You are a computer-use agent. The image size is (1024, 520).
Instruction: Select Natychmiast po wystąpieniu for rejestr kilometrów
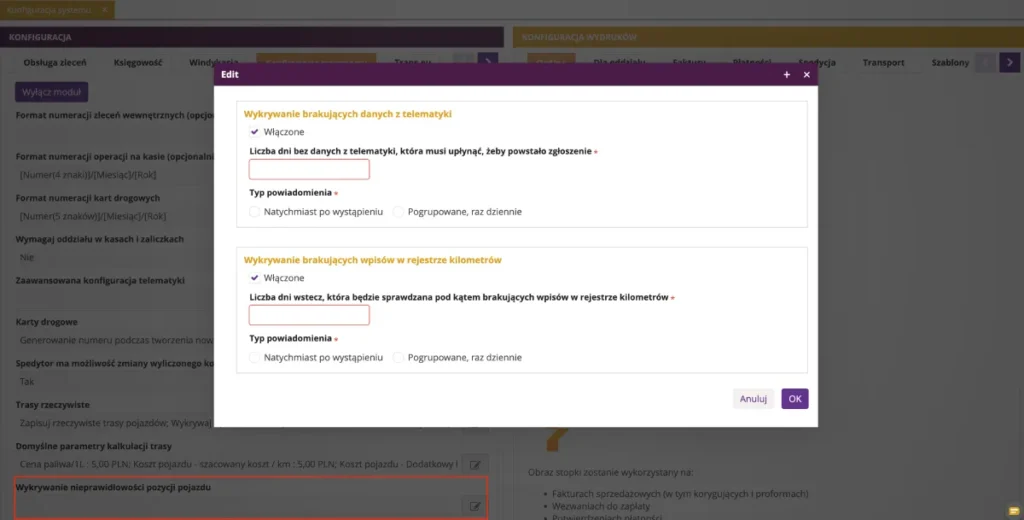(x=255, y=357)
